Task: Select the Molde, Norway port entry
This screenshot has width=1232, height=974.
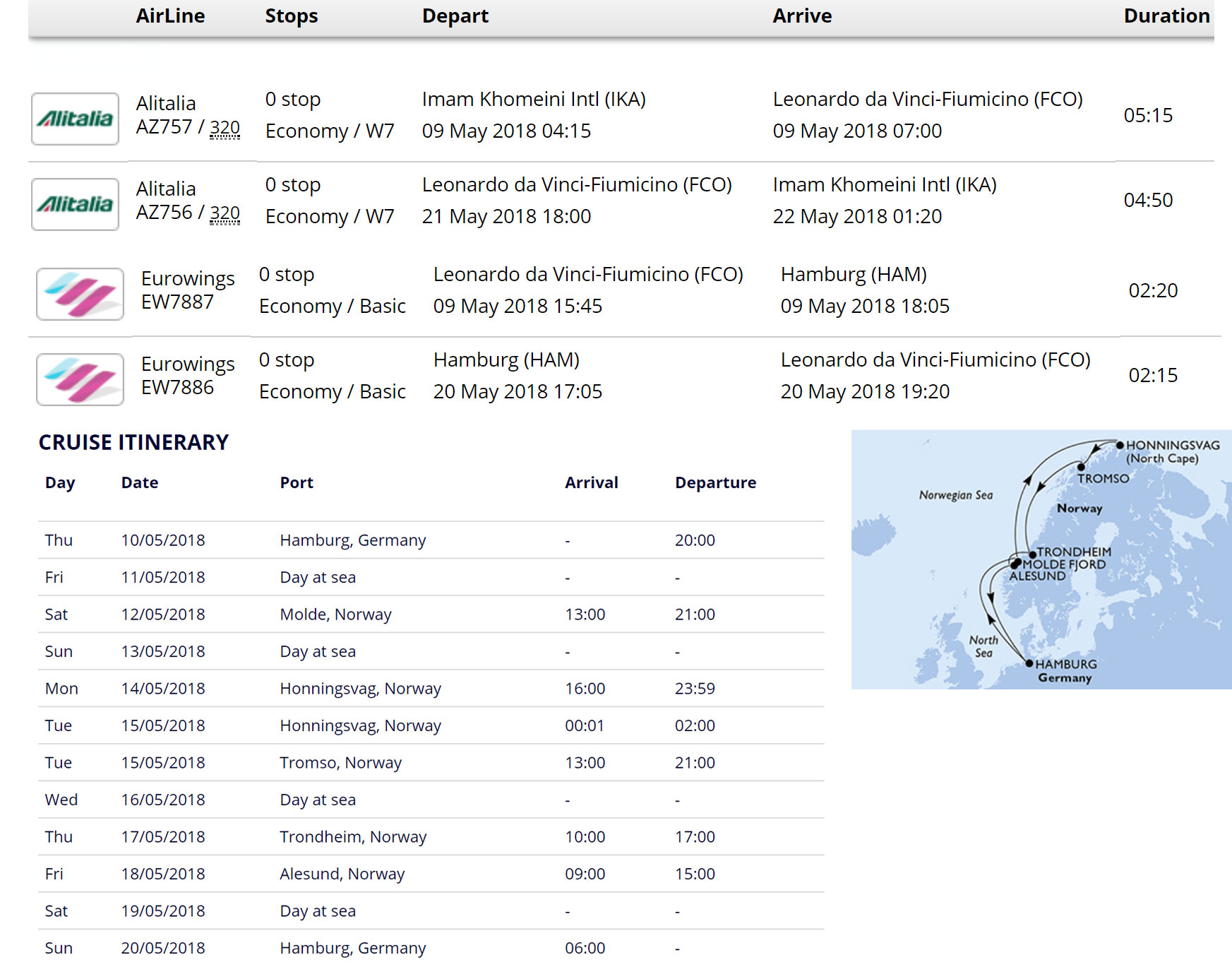Action: [x=335, y=614]
